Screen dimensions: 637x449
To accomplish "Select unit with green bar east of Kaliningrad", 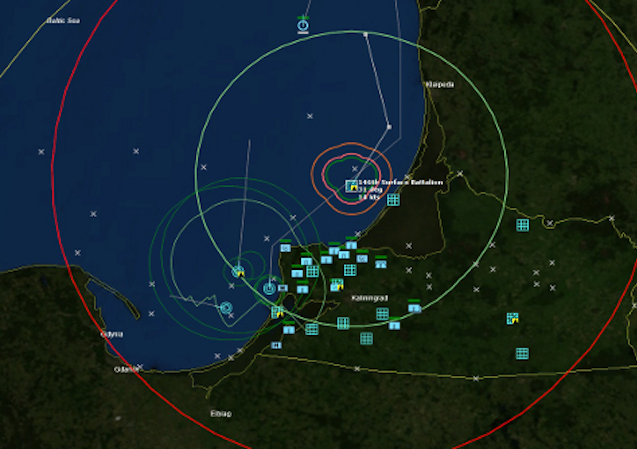I will [414, 307].
